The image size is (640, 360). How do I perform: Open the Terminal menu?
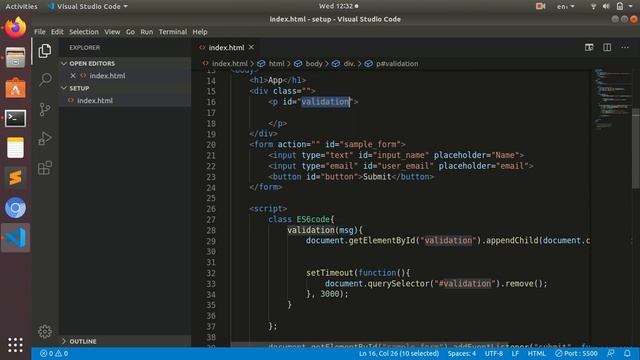point(173,32)
